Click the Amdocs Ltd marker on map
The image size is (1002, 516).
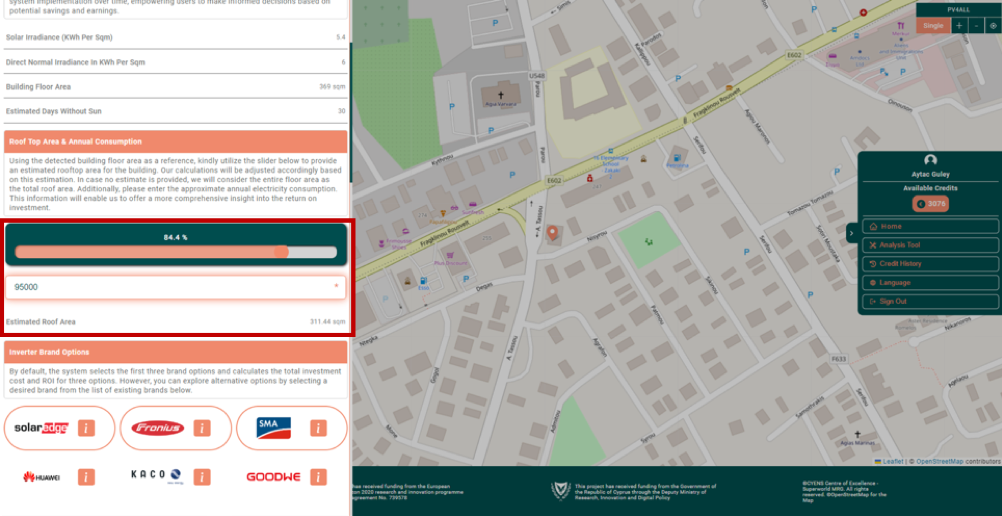[x=859, y=52]
